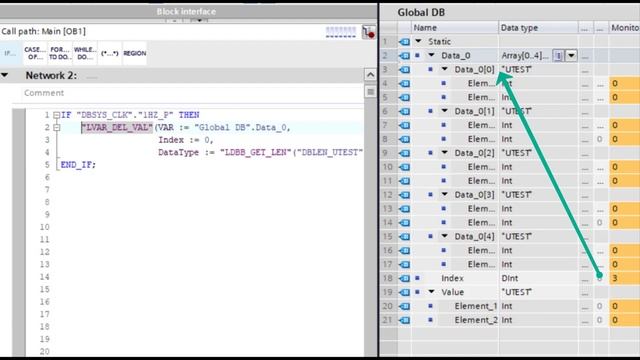Collapse the Value struct node

click(x=431, y=292)
